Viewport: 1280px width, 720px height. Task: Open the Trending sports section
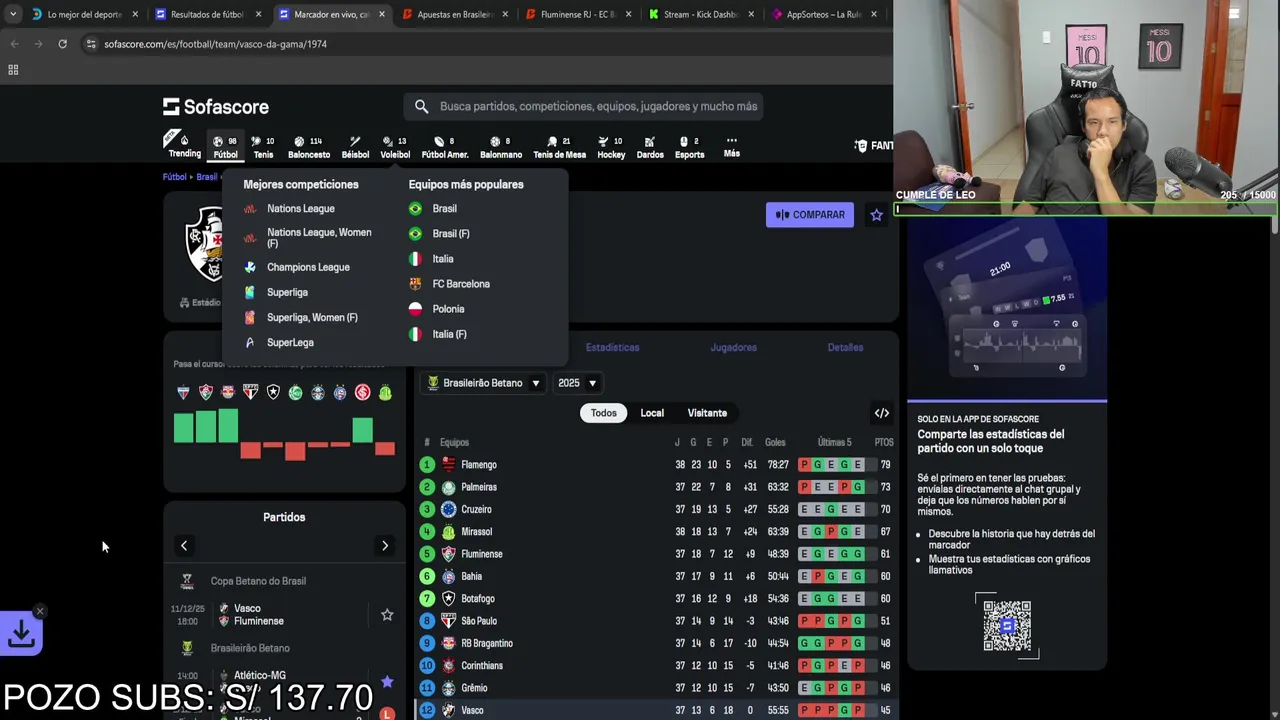(184, 146)
